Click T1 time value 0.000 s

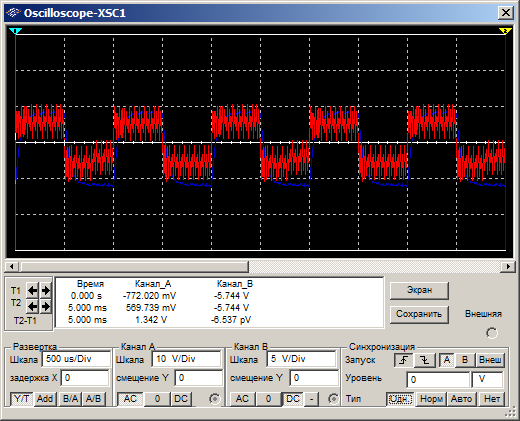[x=86, y=296]
